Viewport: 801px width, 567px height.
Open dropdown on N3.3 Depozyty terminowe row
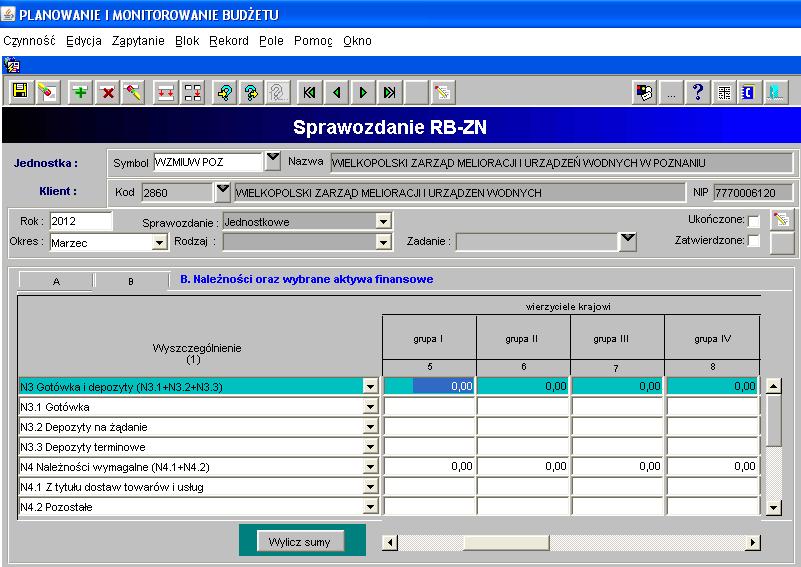[371, 447]
